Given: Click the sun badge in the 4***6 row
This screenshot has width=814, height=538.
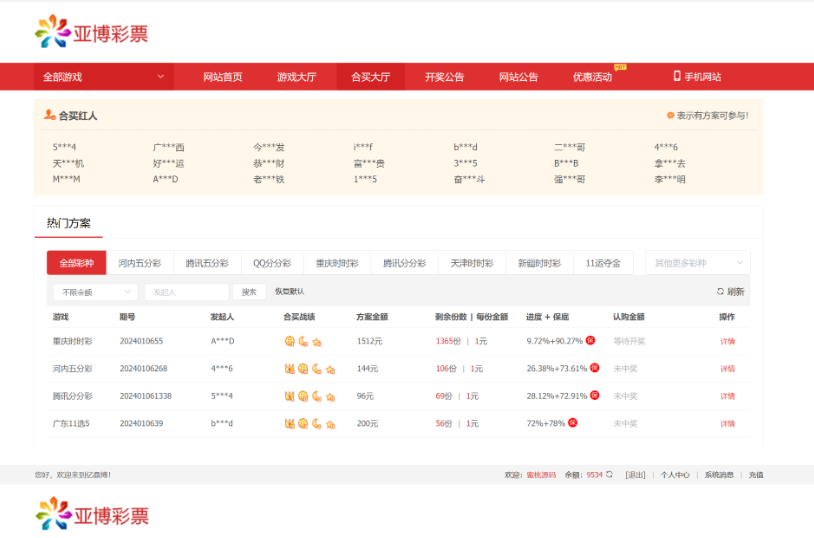Looking at the screenshot, I should (303, 369).
